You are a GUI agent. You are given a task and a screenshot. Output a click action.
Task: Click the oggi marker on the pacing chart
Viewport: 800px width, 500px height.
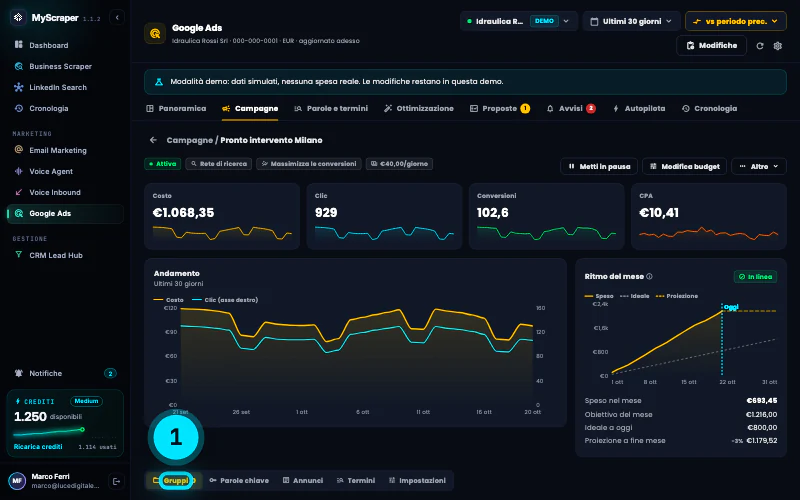coord(731,307)
